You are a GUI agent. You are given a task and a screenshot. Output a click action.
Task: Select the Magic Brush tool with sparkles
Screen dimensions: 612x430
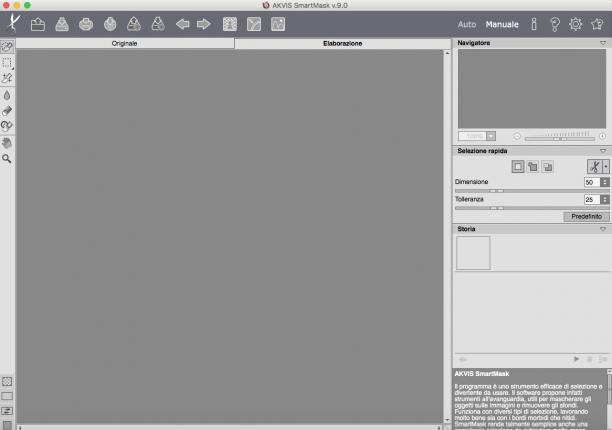pyautogui.click(x=7, y=78)
